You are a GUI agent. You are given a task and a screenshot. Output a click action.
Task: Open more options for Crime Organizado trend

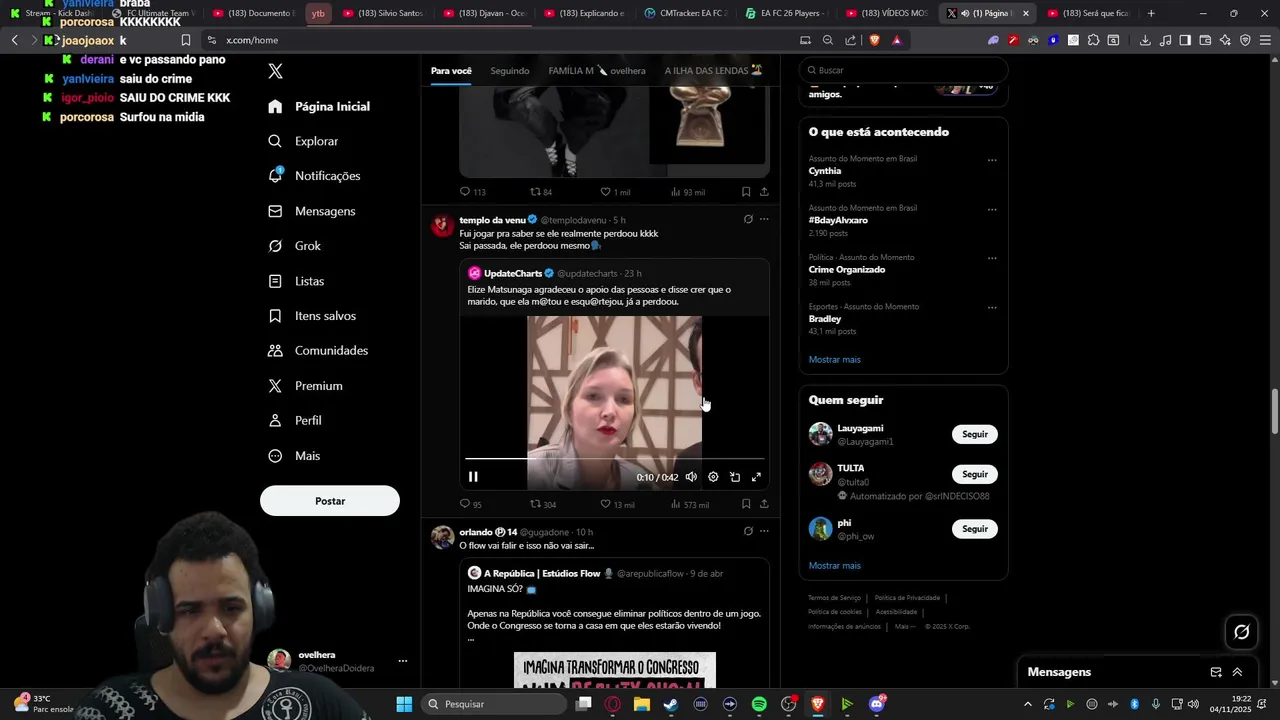click(x=992, y=258)
